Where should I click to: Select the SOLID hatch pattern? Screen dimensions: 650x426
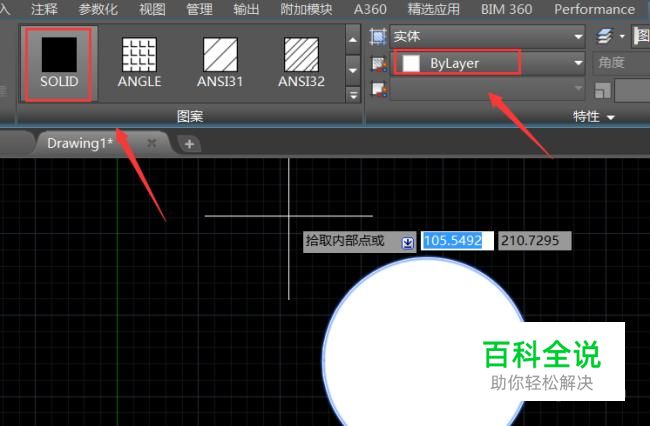(x=59, y=63)
